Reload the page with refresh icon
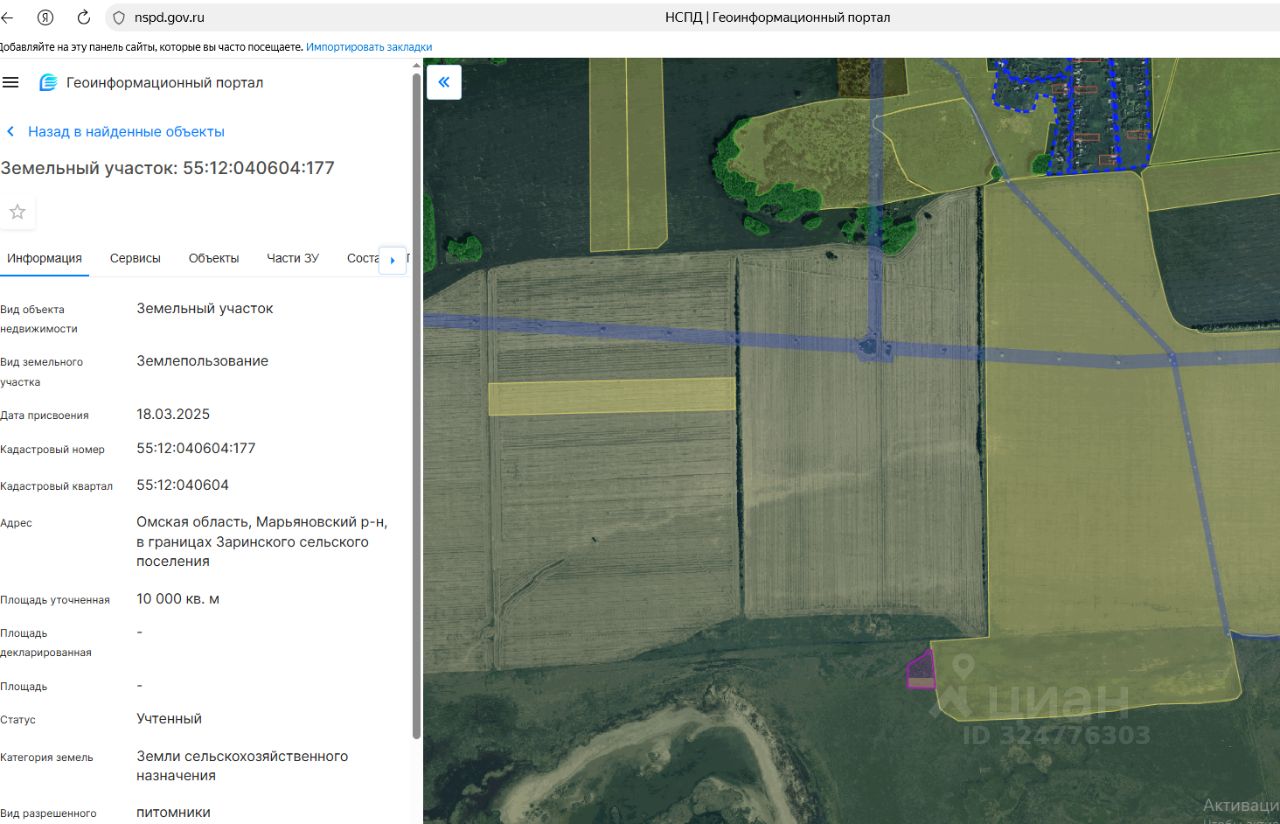The height and width of the screenshot is (824, 1280). pyautogui.click(x=84, y=17)
